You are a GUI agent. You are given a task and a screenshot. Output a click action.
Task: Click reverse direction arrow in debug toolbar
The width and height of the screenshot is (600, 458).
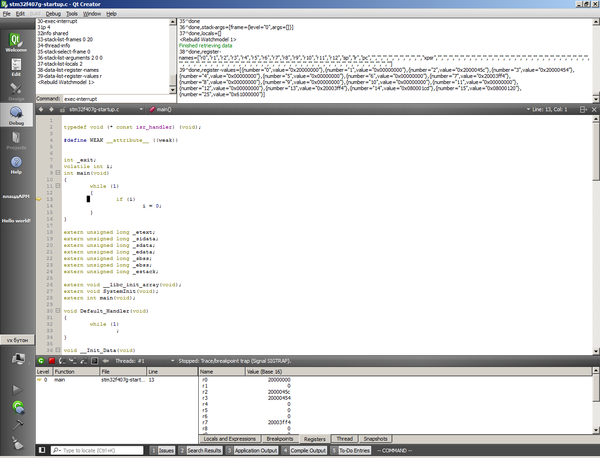[106, 361]
